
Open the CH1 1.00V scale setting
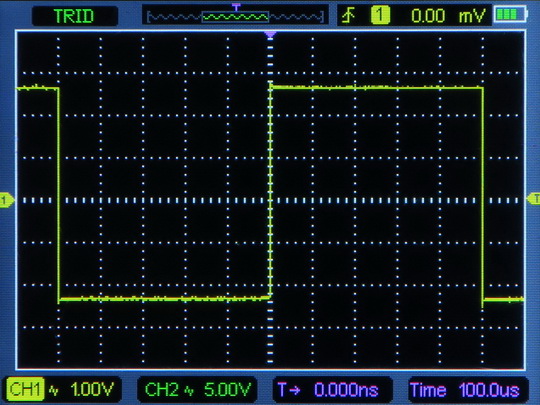pos(92,390)
